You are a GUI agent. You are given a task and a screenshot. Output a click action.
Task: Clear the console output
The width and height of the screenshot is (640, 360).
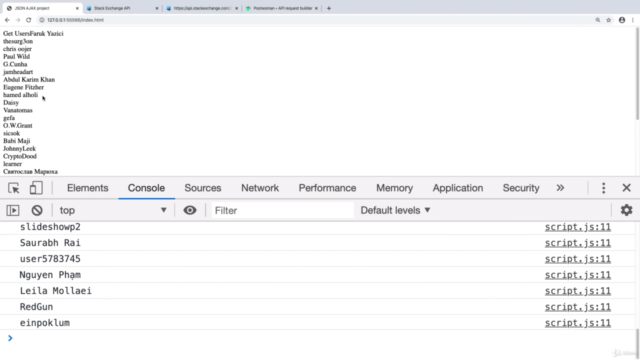(x=37, y=211)
